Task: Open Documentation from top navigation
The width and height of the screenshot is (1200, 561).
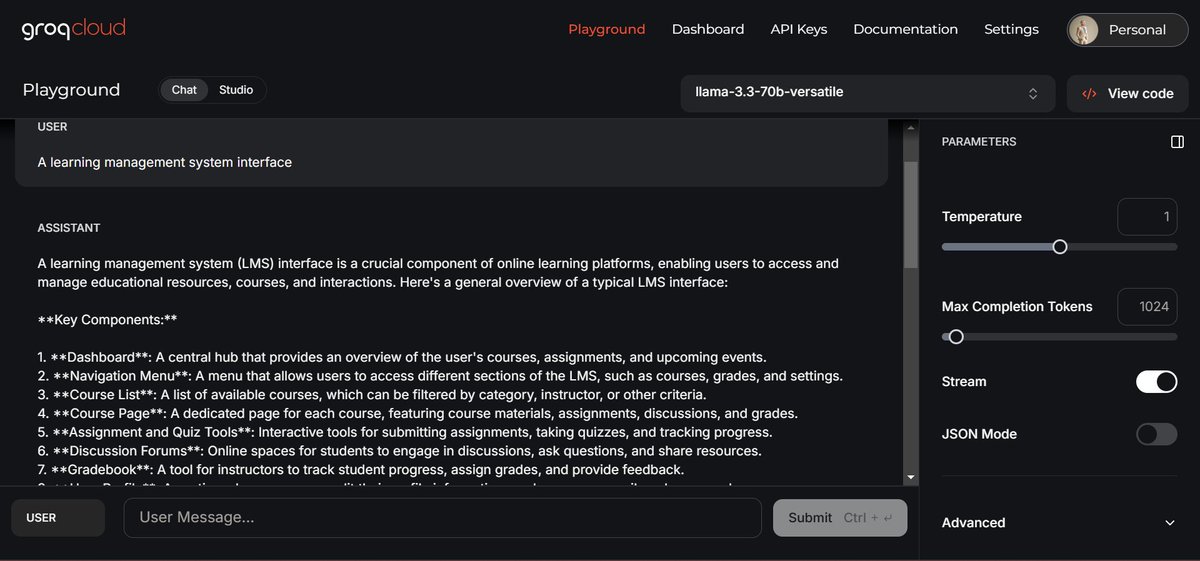Action: tap(905, 29)
